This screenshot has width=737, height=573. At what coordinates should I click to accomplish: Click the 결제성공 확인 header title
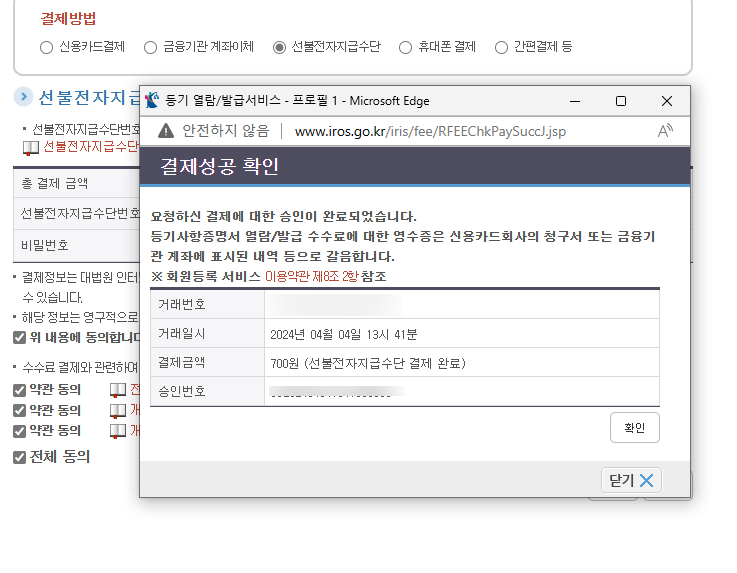pyautogui.click(x=220, y=166)
